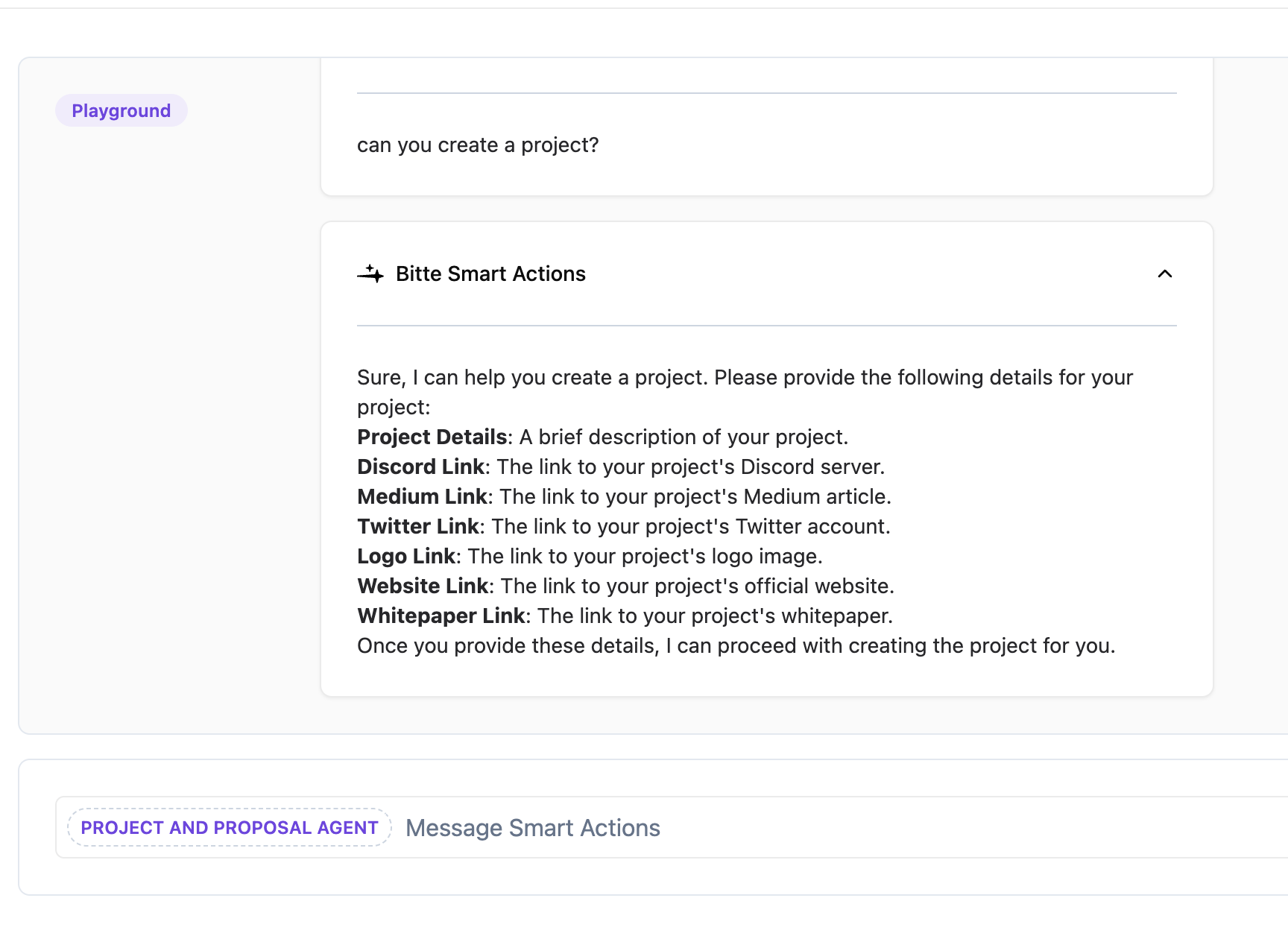
Task: Click the bold Whitepaper Link label
Action: tap(441, 616)
